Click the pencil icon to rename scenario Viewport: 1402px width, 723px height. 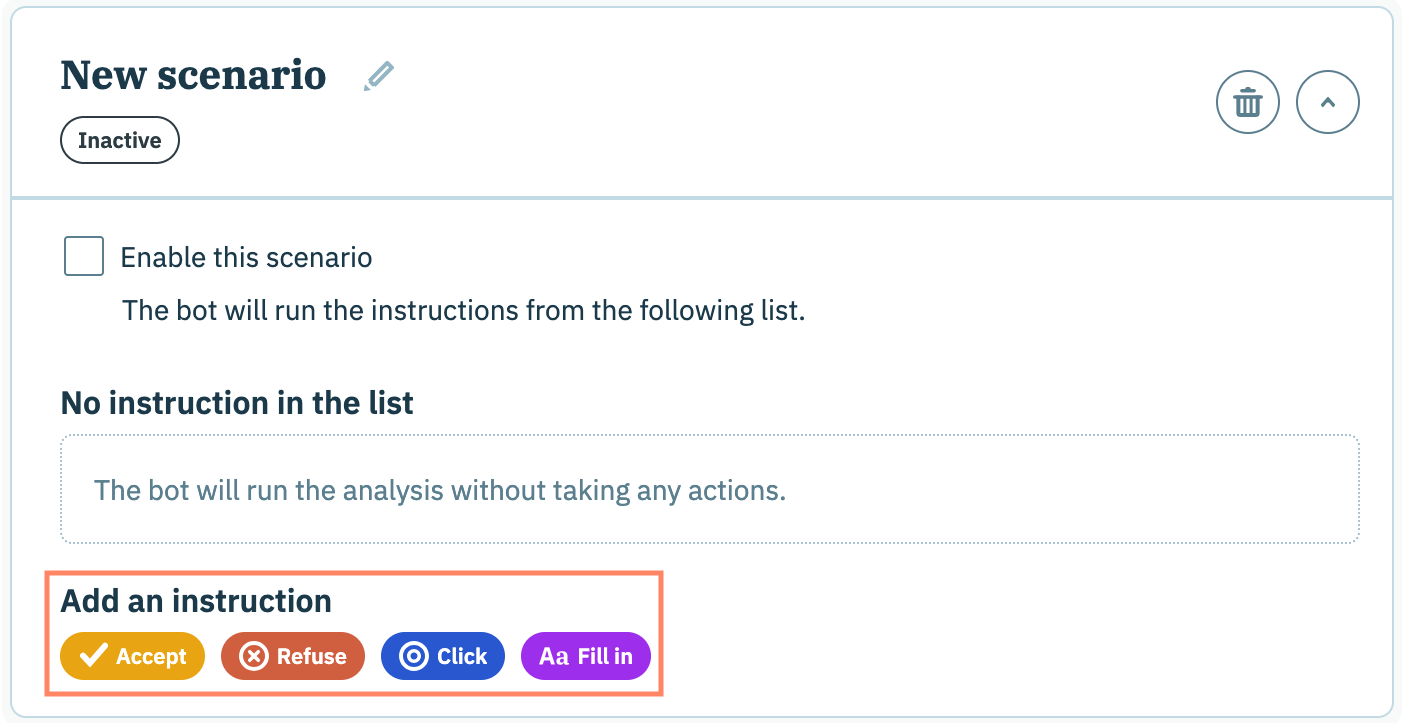[x=379, y=76]
